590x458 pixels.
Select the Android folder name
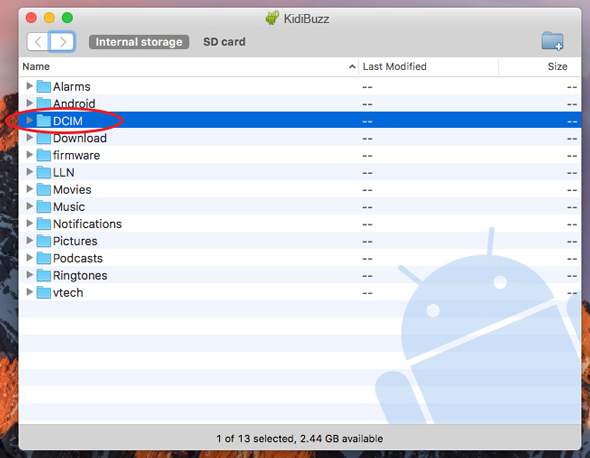pos(74,104)
